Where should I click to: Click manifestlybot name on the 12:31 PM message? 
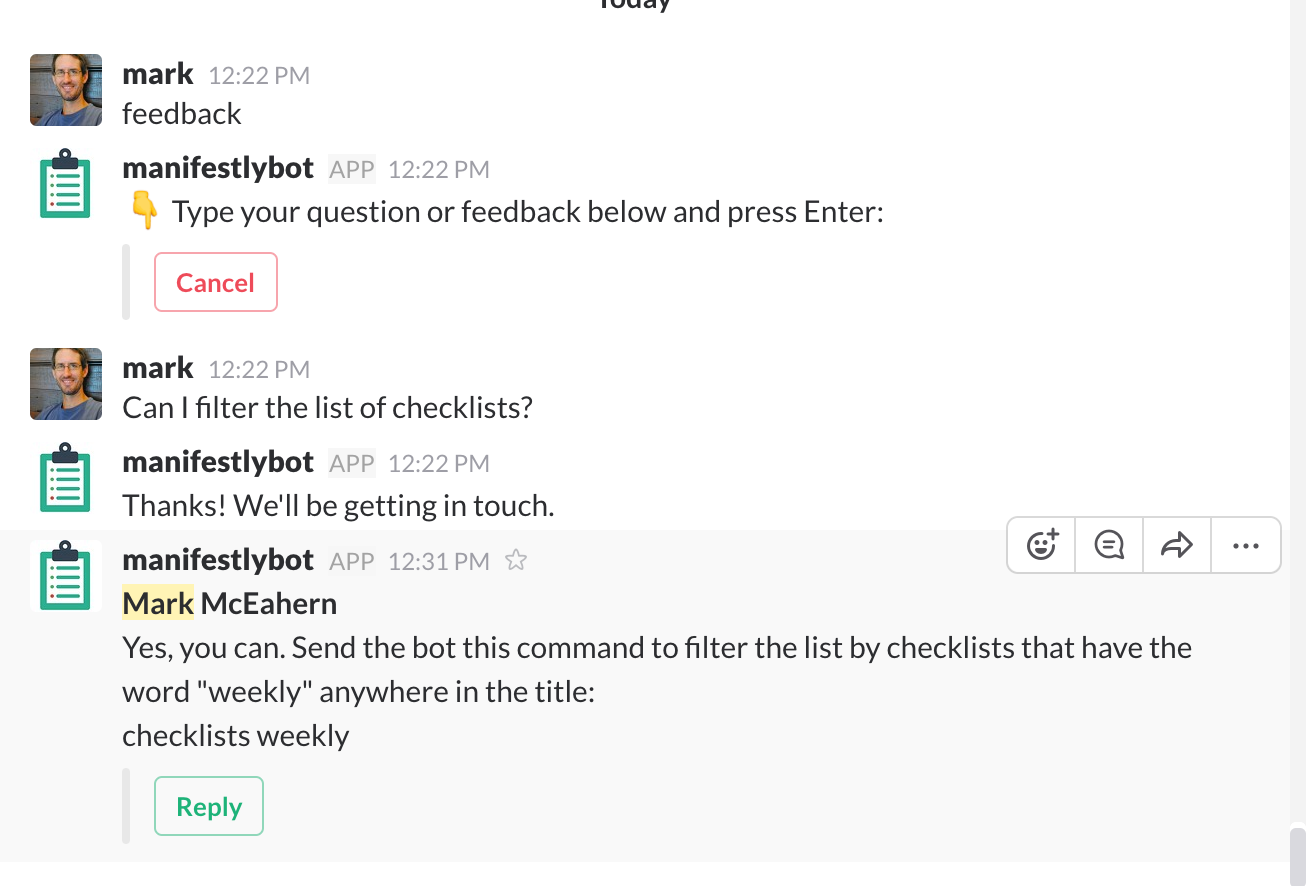(218, 560)
